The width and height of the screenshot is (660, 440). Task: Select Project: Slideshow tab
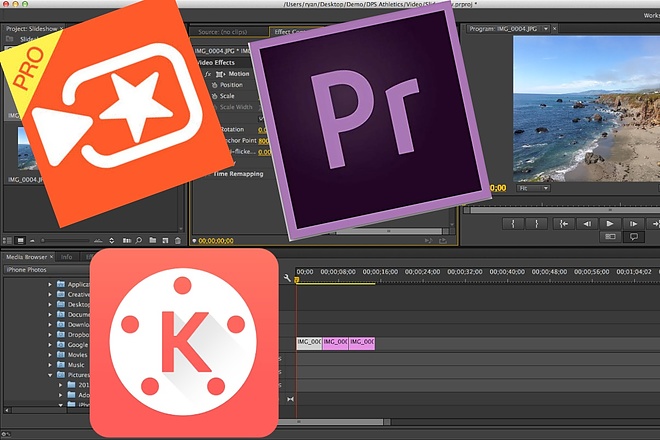pyautogui.click(x=32, y=29)
